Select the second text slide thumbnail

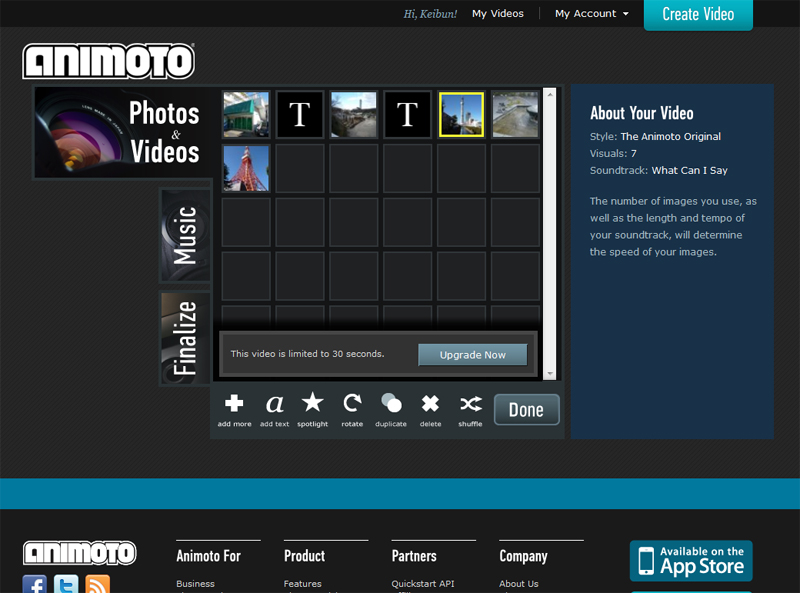pos(407,114)
